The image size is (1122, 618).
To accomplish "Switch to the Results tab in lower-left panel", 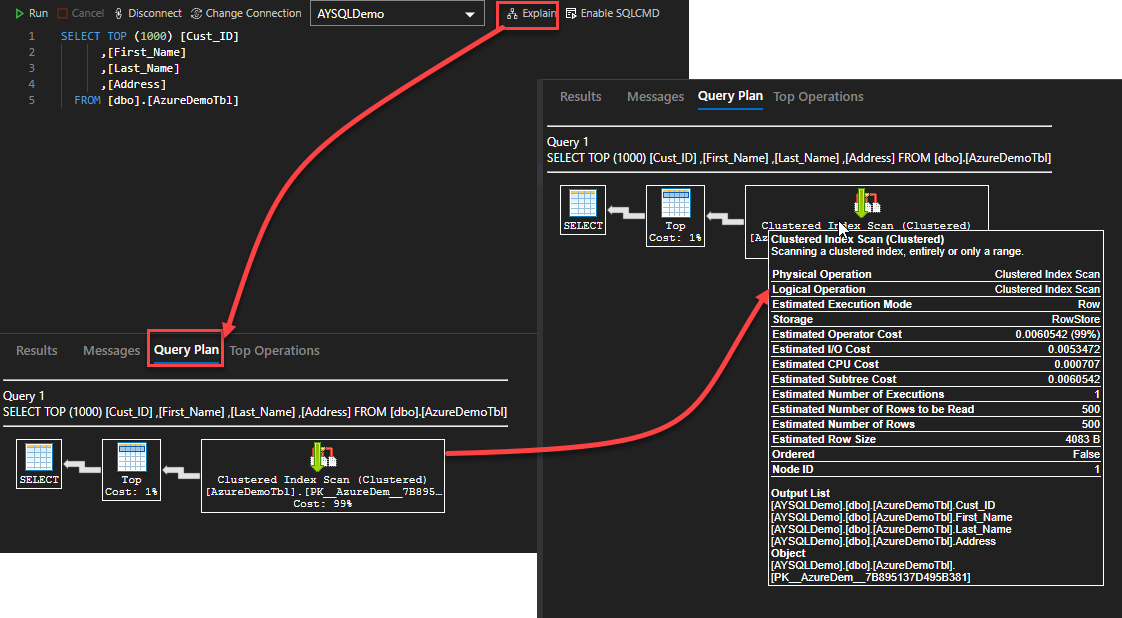I will click(x=36, y=350).
